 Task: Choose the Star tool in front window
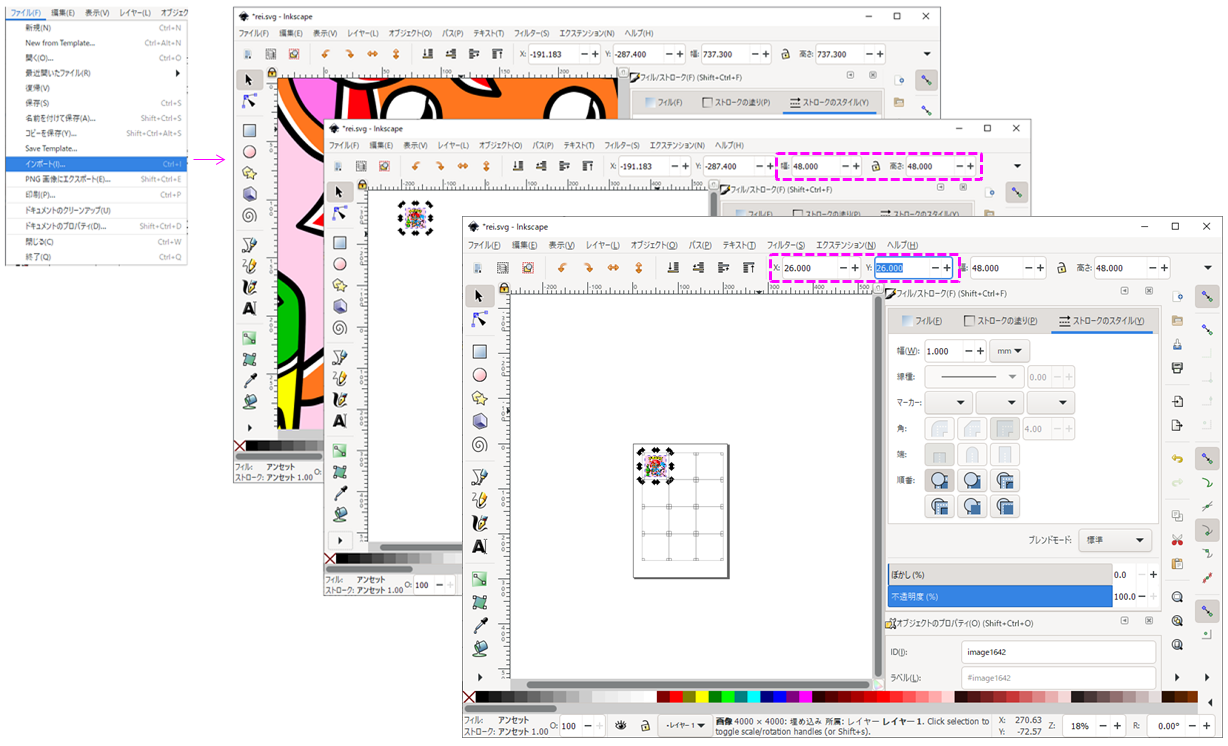click(x=479, y=398)
